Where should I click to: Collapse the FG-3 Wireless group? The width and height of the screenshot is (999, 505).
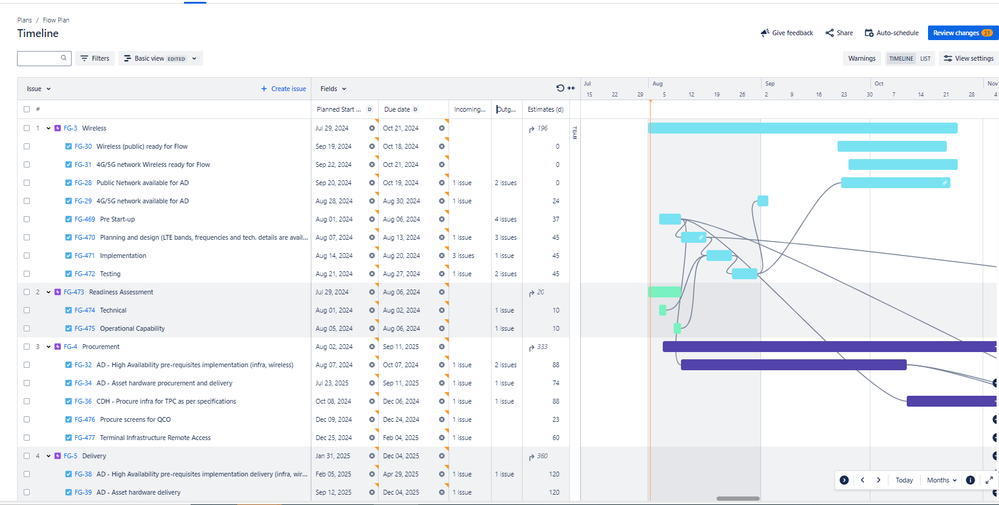coord(48,128)
